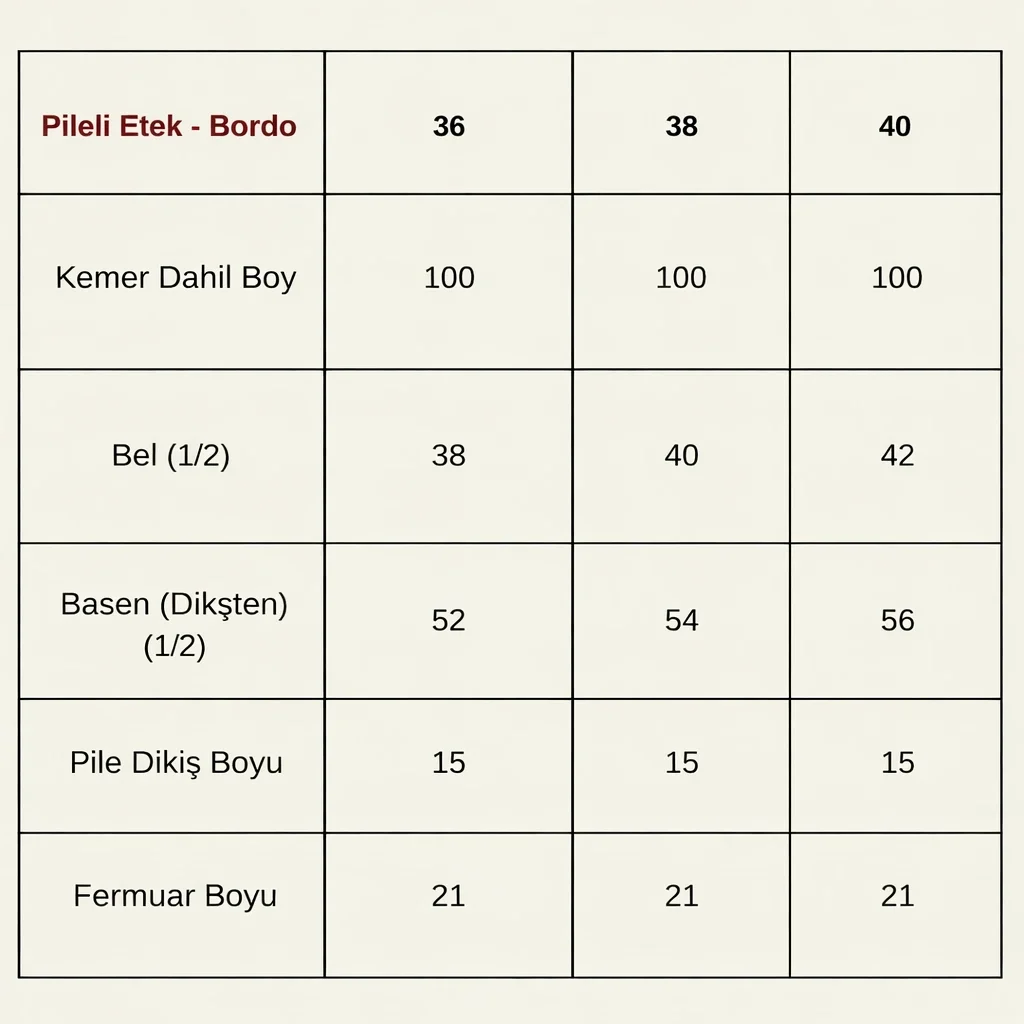
Task: Select Basen value 52 for size 36
Action: click(x=449, y=621)
